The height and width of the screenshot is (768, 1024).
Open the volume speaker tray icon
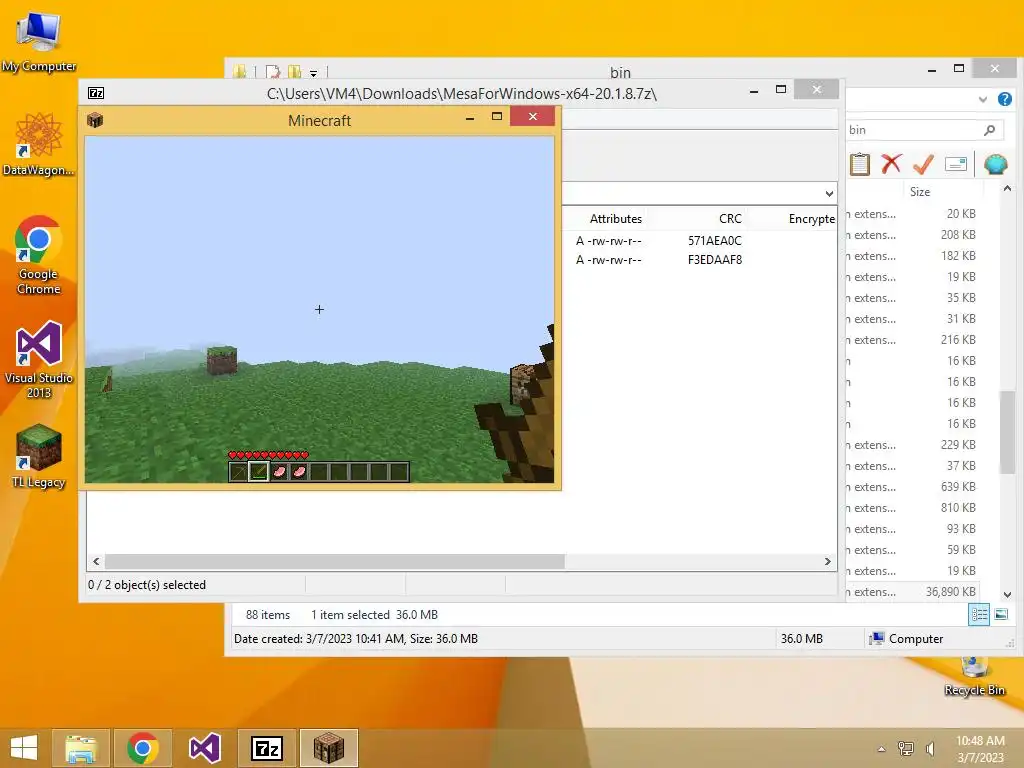point(931,748)
